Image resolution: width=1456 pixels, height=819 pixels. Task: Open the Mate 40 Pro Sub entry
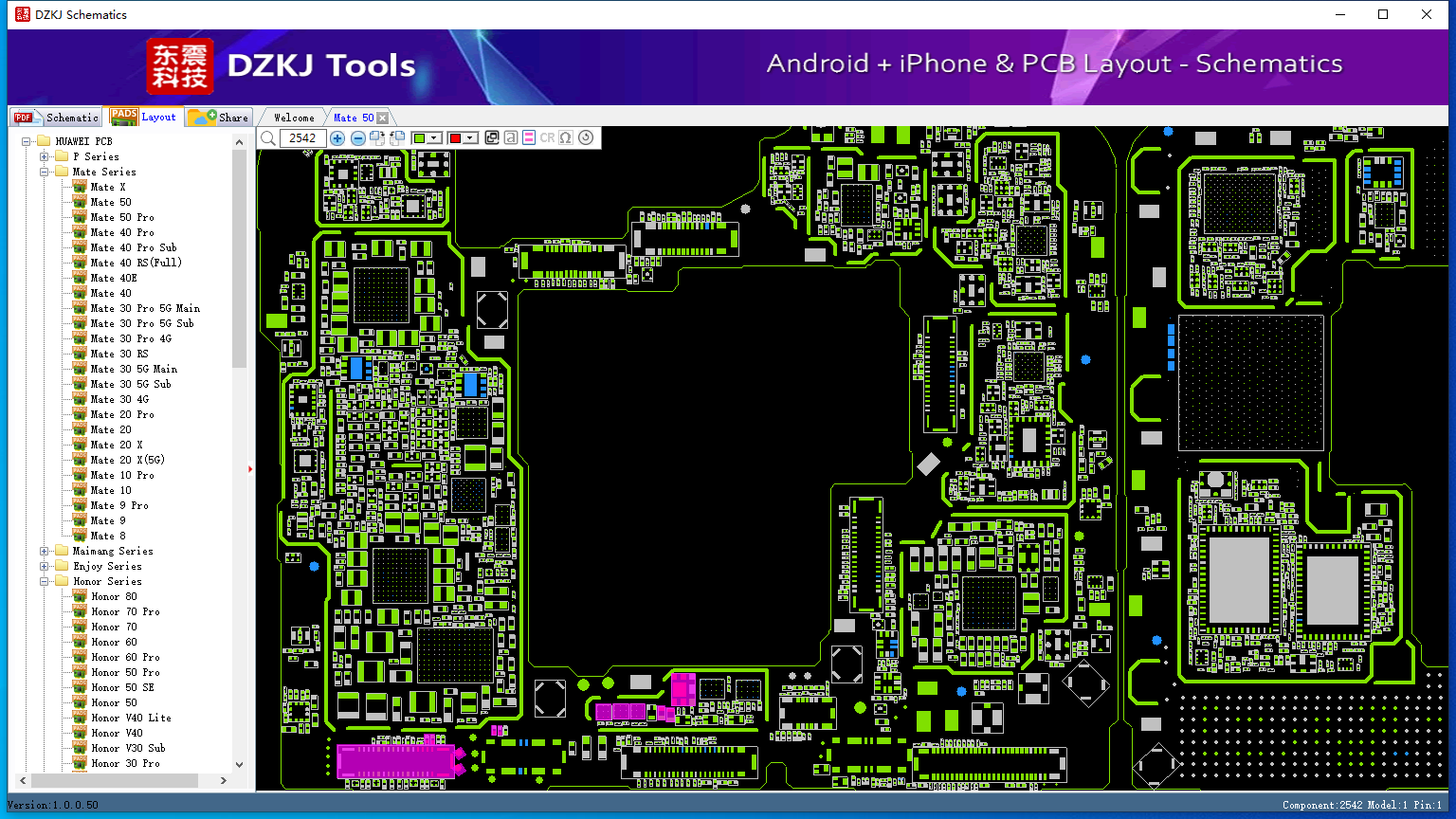(134, 247)
